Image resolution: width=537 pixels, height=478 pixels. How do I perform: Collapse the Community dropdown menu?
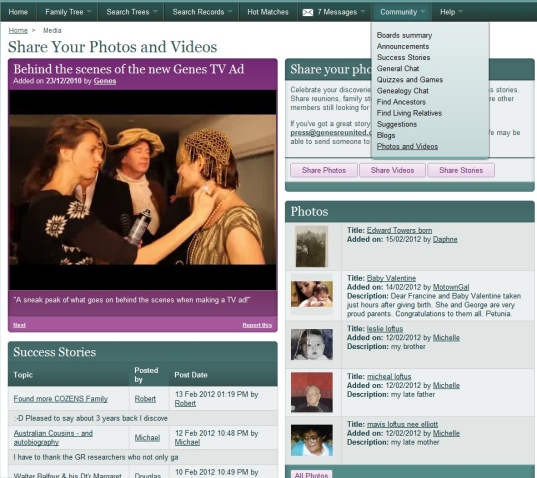click(402, 12)
